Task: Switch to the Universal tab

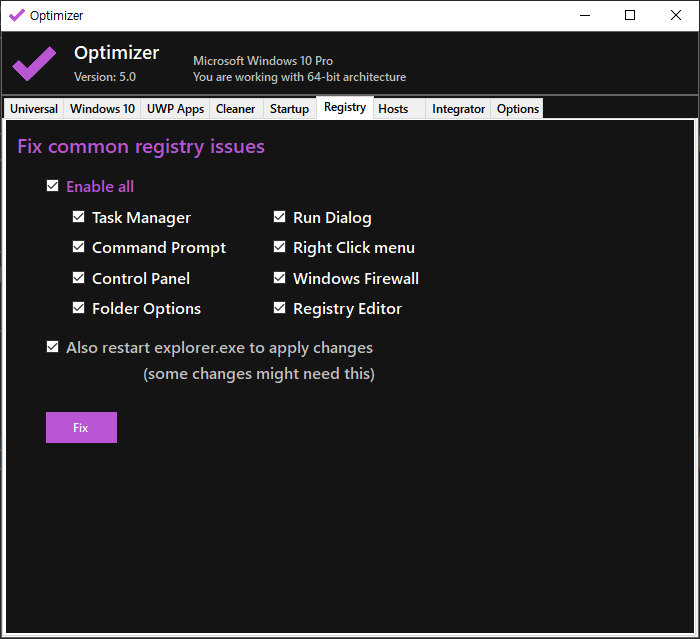Action: click(x=34, y=109)
